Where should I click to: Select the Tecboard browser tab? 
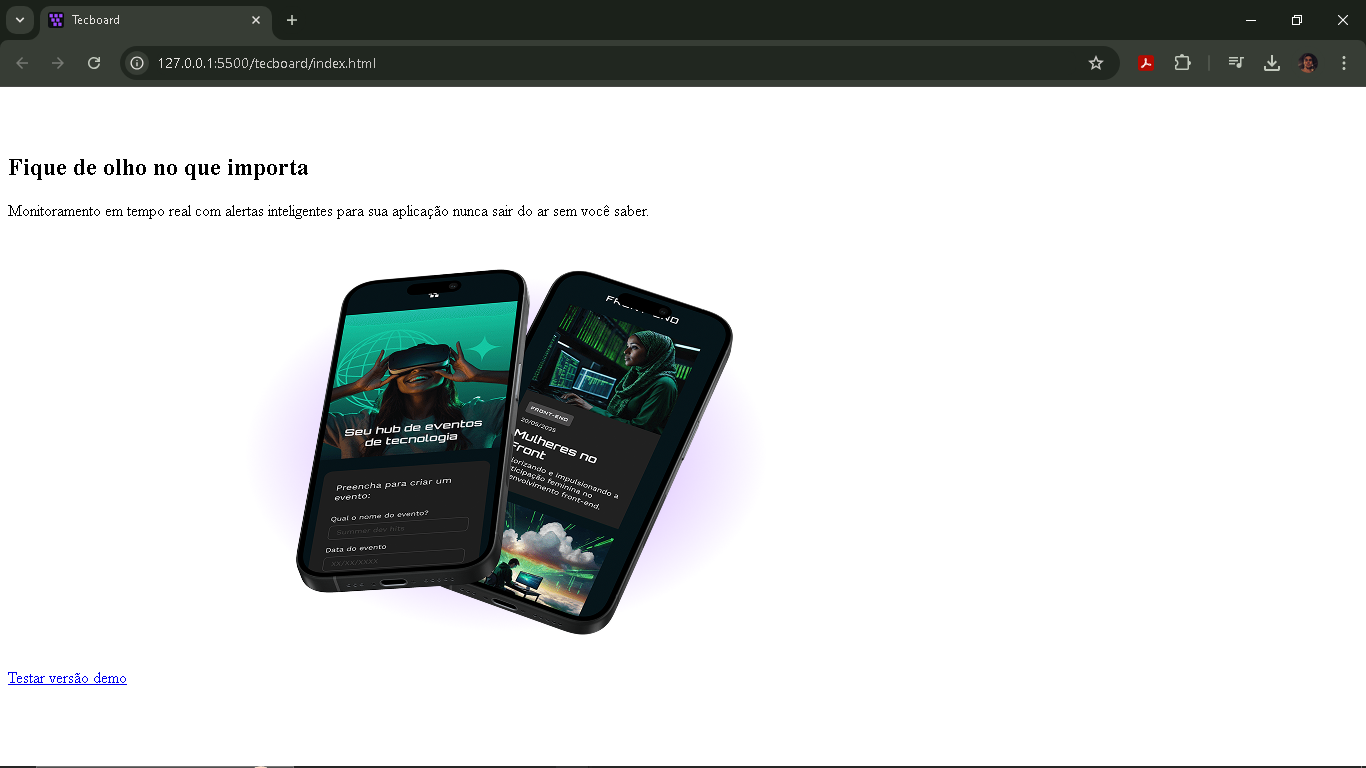click(156, 20)
